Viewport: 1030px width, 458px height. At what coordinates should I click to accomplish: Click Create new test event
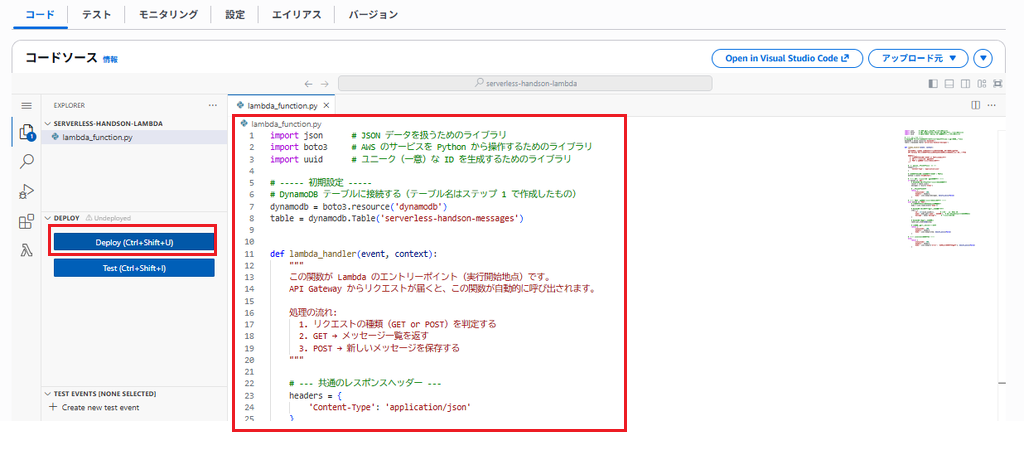coord(101,407)
